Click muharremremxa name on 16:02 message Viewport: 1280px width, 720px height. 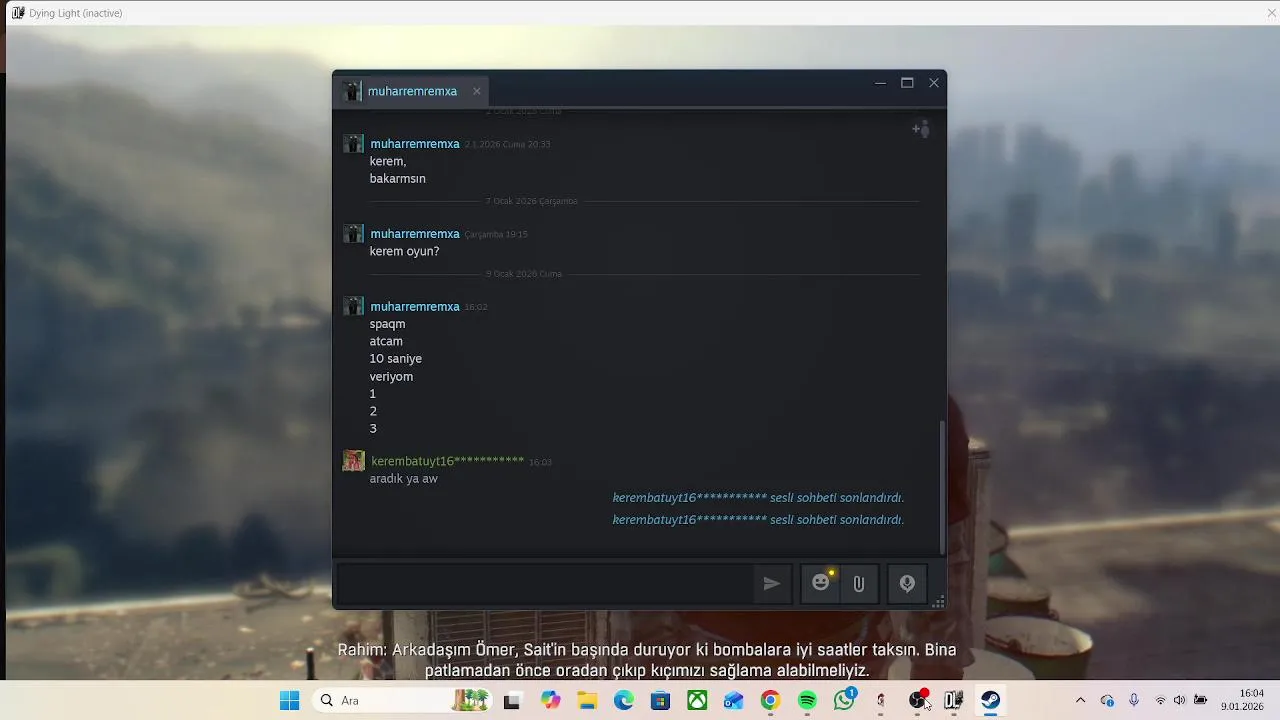(x=415, y=307)
